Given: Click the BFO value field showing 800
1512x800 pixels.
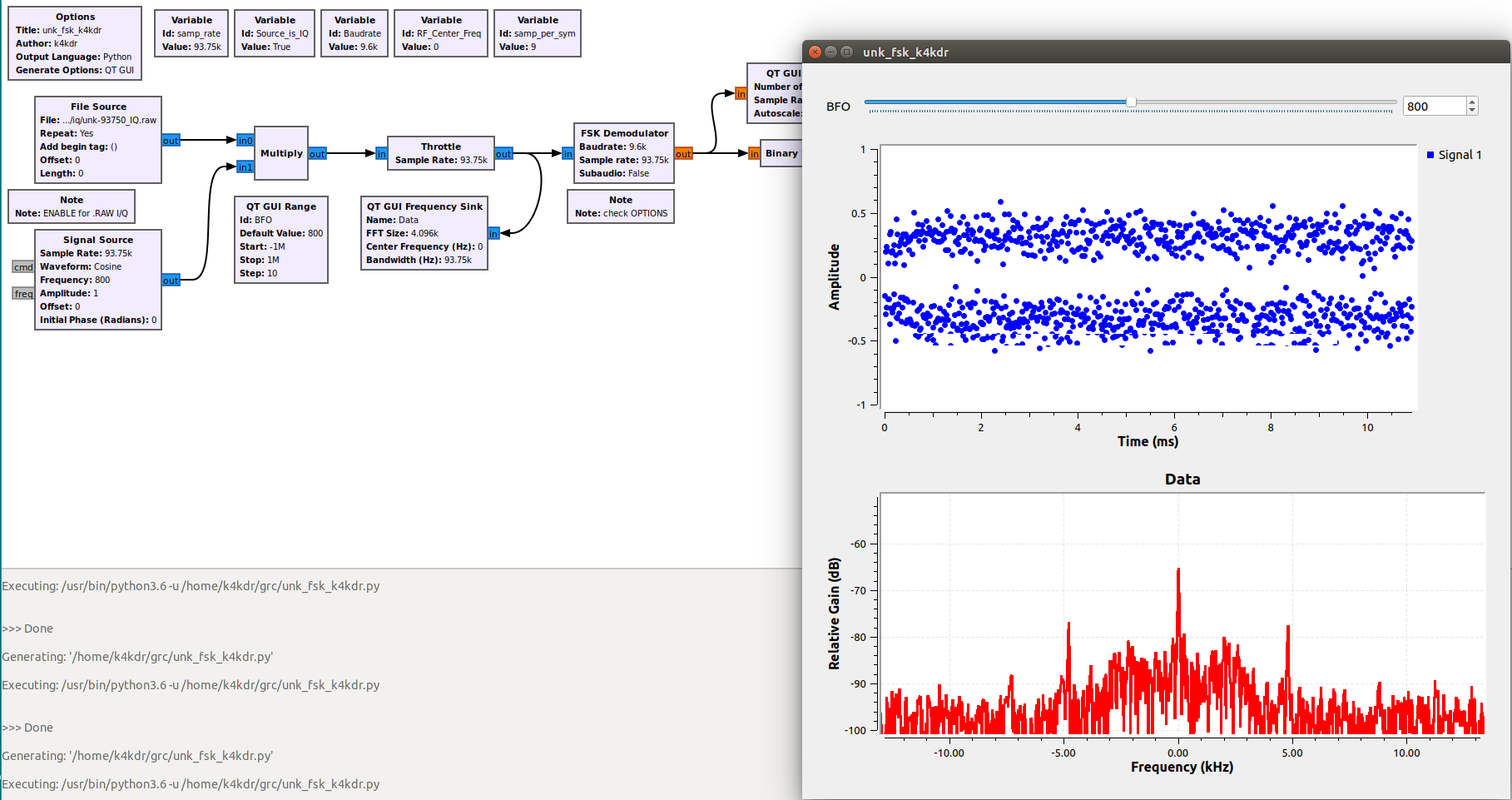Looking at the screenshot, I should (x=1434, y=107).
